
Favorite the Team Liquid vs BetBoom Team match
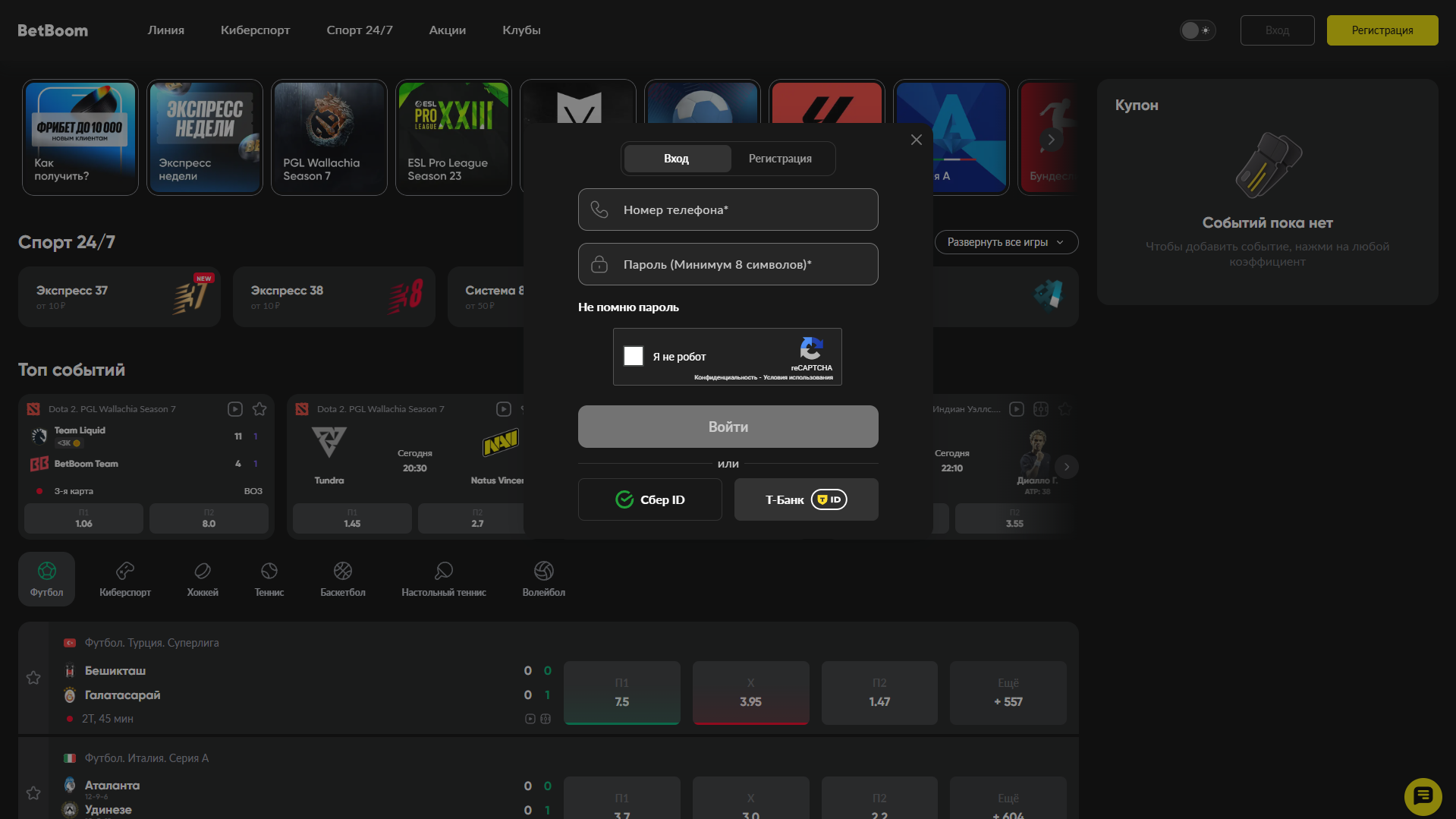tap(259, 409)
